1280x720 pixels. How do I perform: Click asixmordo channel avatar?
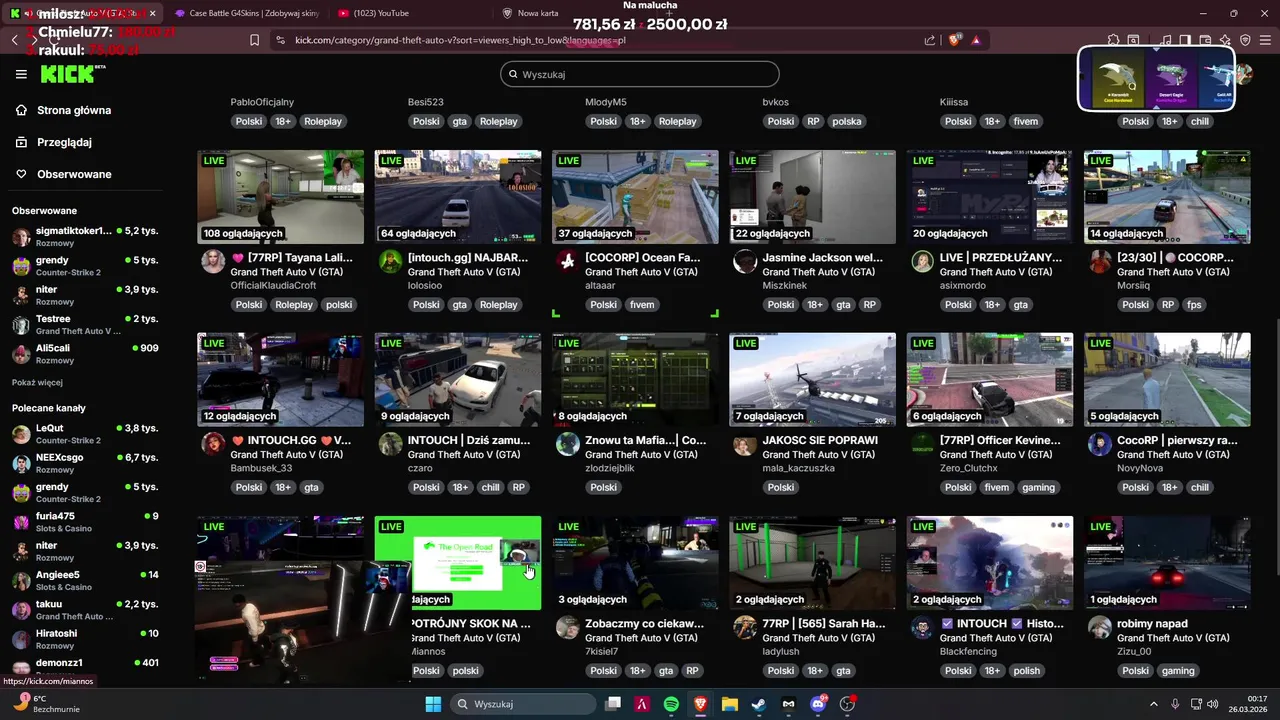pyautogui.click(x=922, y=262)
